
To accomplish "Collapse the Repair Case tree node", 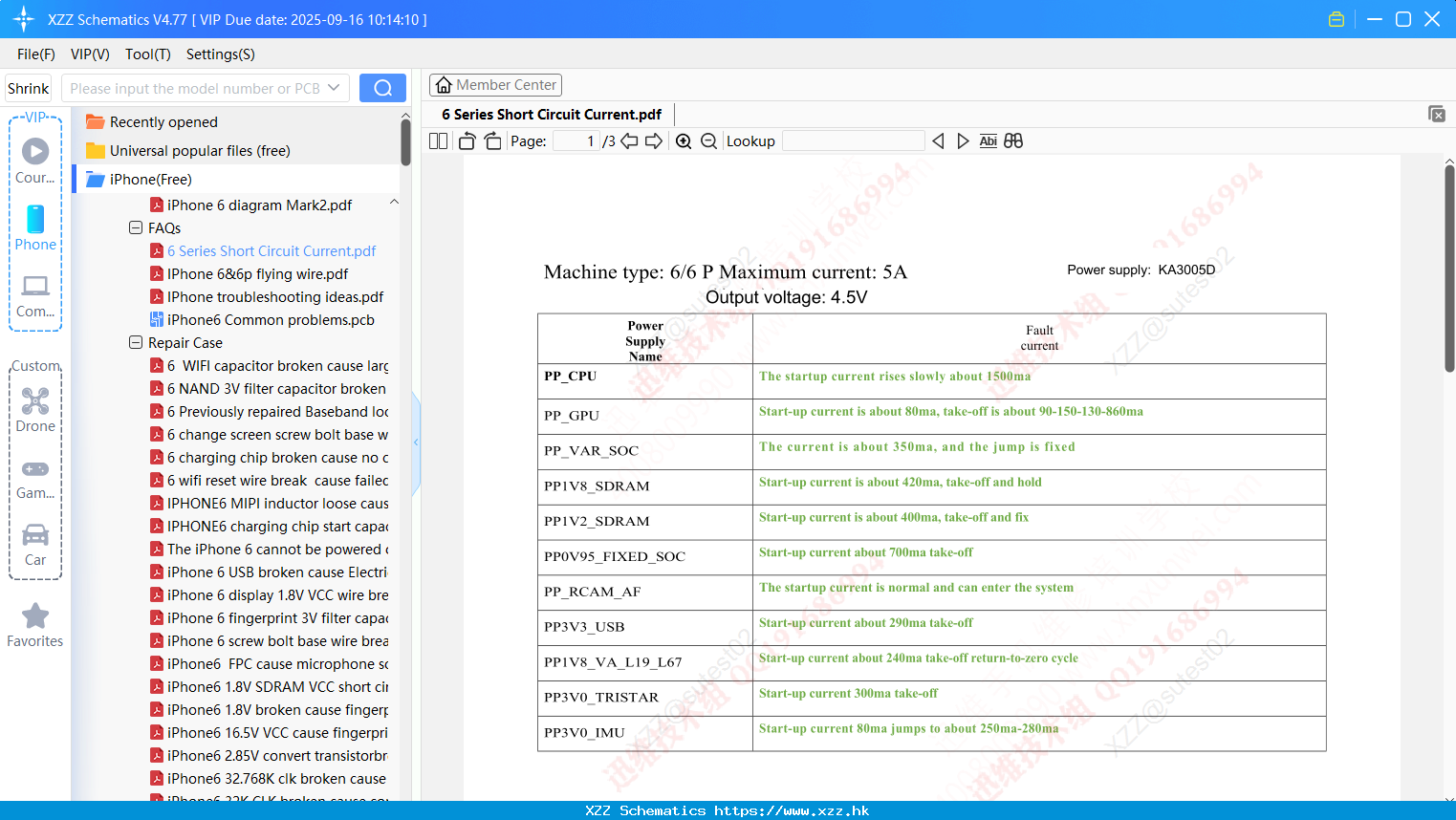I will click(136, 343).
